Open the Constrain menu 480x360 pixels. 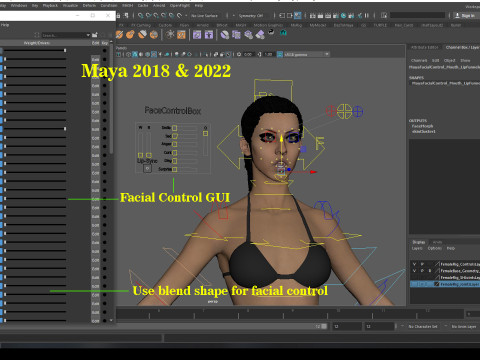pyautogui.click(x=109, y=5)
